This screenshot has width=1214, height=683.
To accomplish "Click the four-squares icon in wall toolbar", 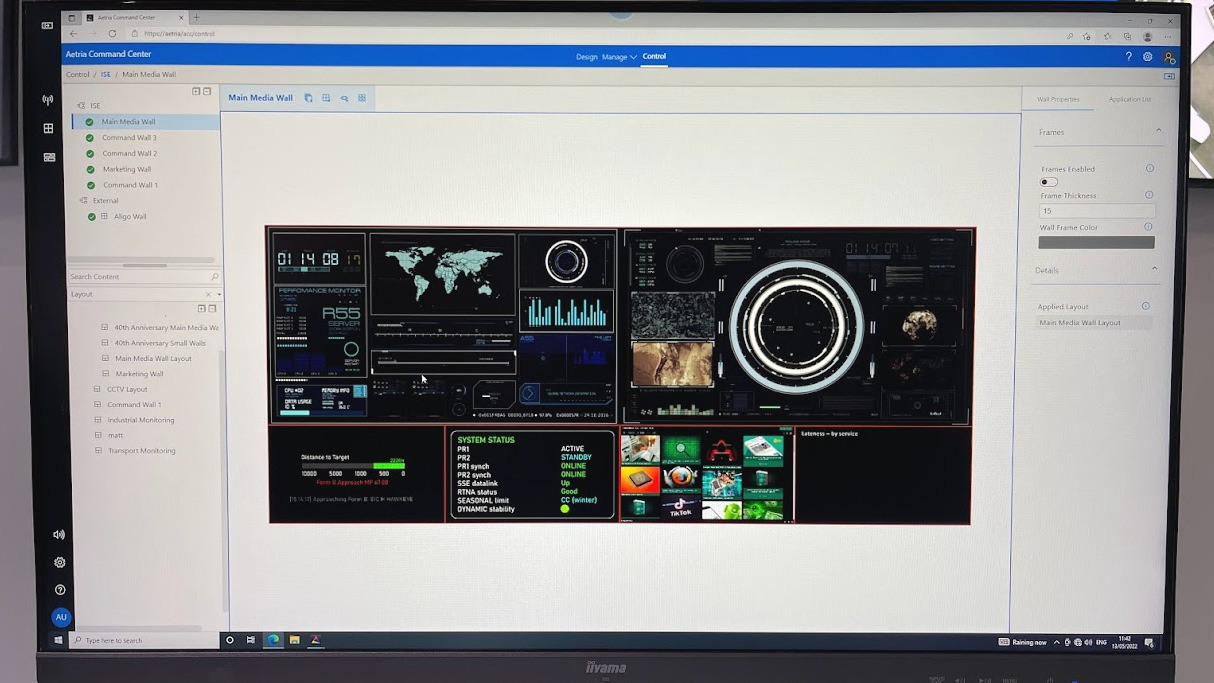I will [x=362, y=98].
